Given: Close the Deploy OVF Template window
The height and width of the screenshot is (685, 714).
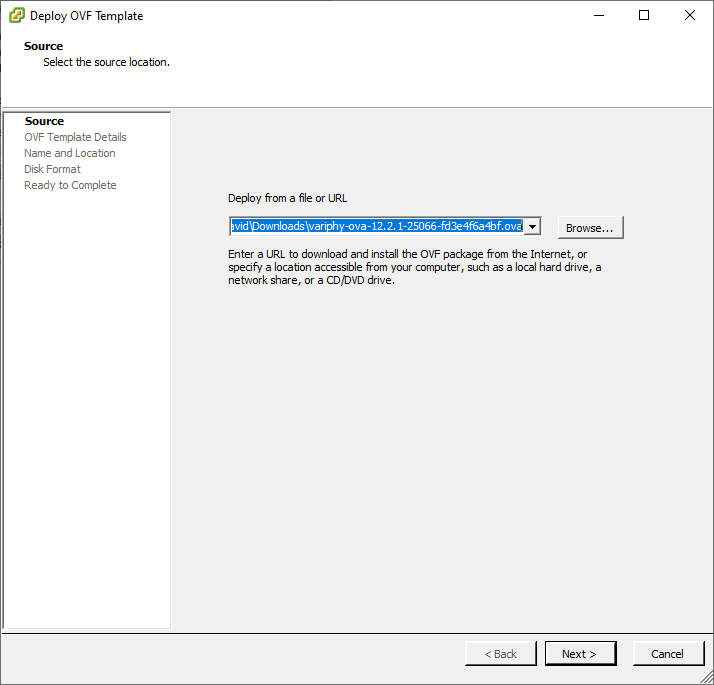Looking at the screenshot, I should click(x=690, y=15).
